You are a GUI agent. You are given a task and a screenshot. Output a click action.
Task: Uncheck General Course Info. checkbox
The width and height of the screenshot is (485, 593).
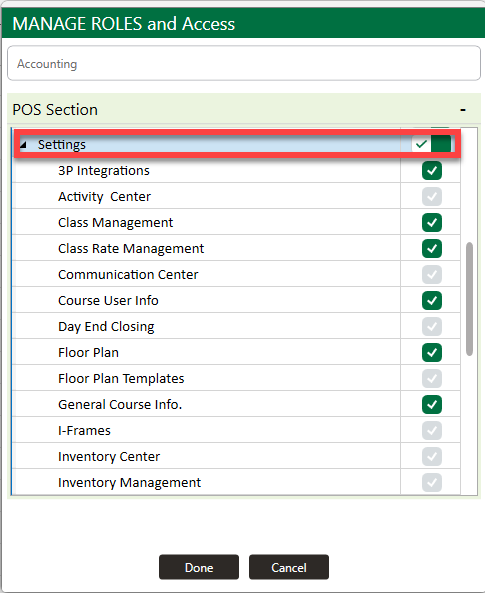[x=432, y=405]
